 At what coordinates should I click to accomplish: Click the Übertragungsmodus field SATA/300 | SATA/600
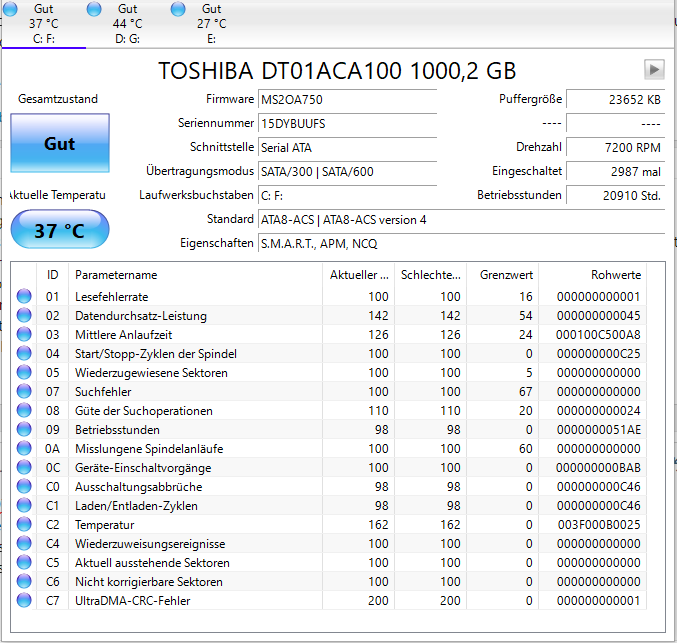click(x=348, y=172)
